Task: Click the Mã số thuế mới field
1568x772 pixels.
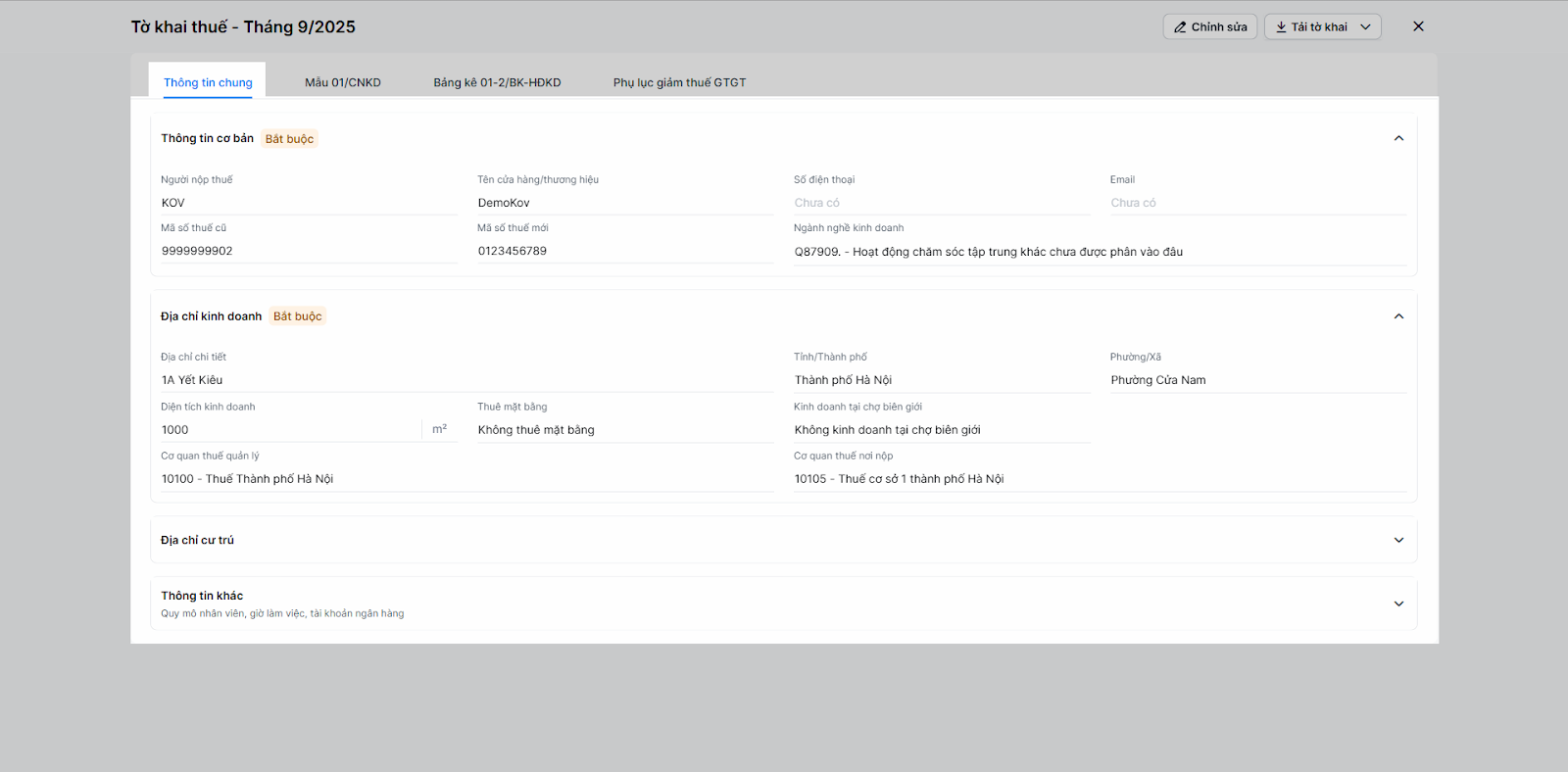Action: point(624,251)
